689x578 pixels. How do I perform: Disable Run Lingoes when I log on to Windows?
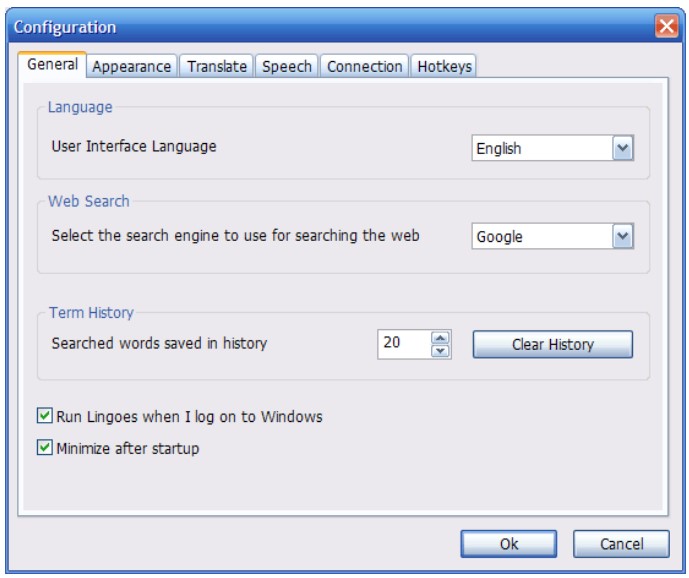[45, 416]
